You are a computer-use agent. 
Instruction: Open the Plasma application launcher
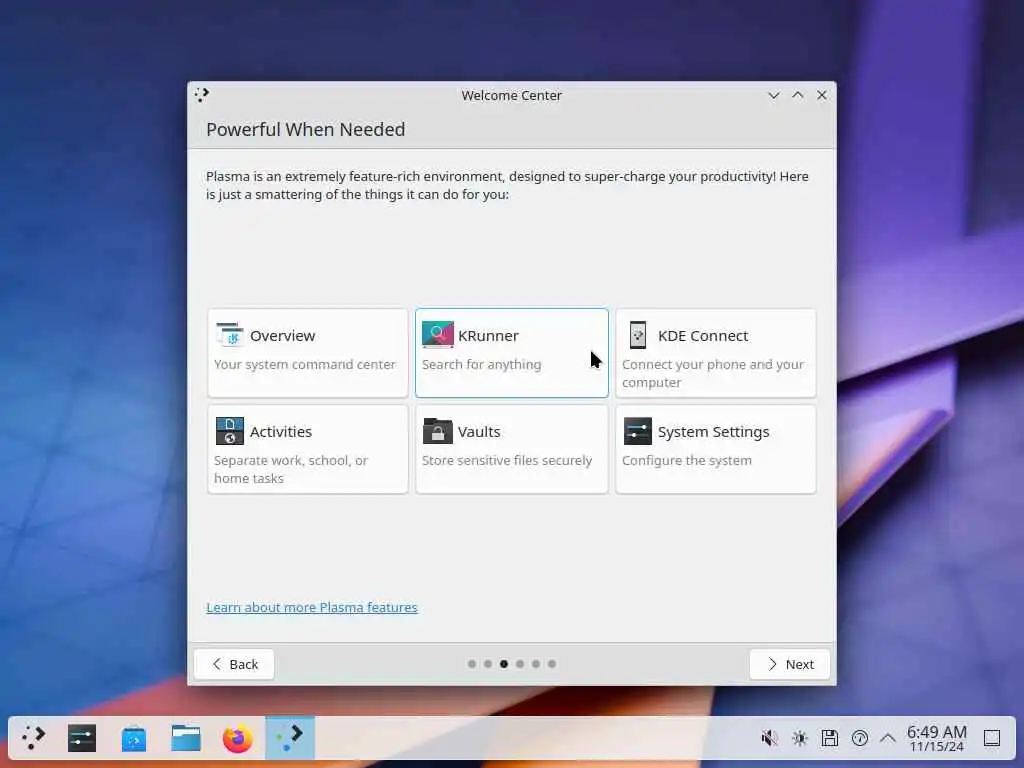[33, 738]
